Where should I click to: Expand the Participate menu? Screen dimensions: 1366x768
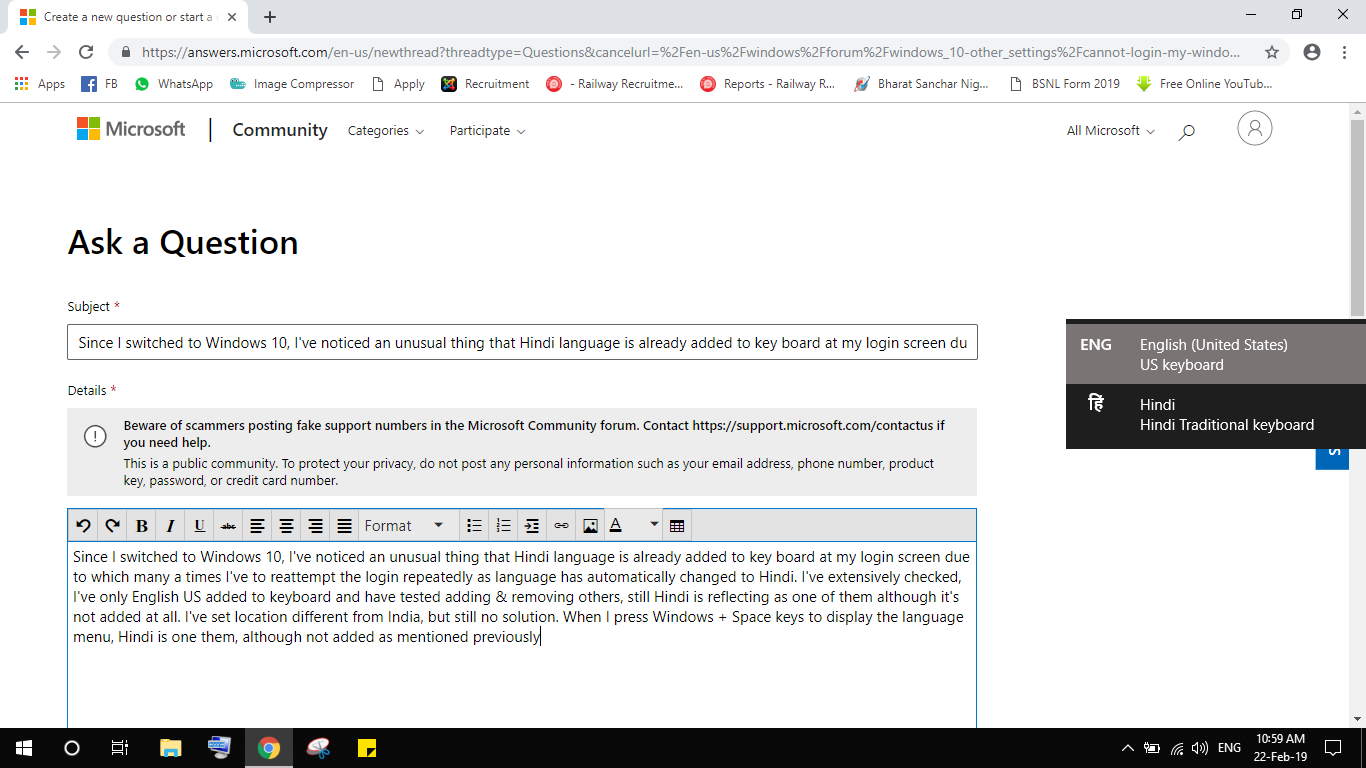[487, 131]
